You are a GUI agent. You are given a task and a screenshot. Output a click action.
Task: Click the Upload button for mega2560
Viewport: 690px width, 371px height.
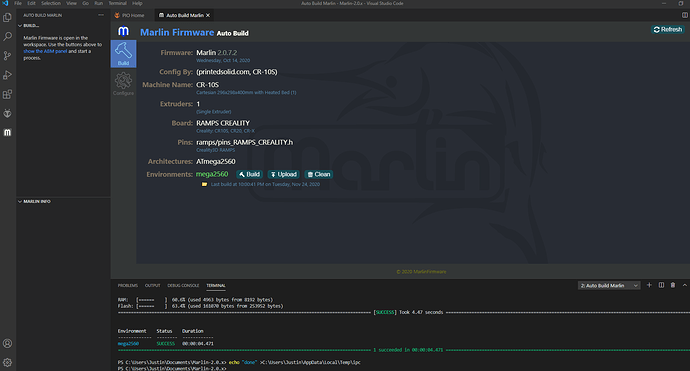pyautogui.click(x=283, y=174)
